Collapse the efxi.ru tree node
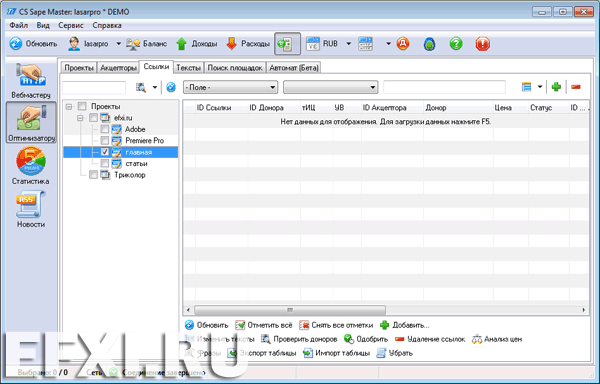Image resolution: width=600 pixels, height=384 pixels. (x=80, y=118)
